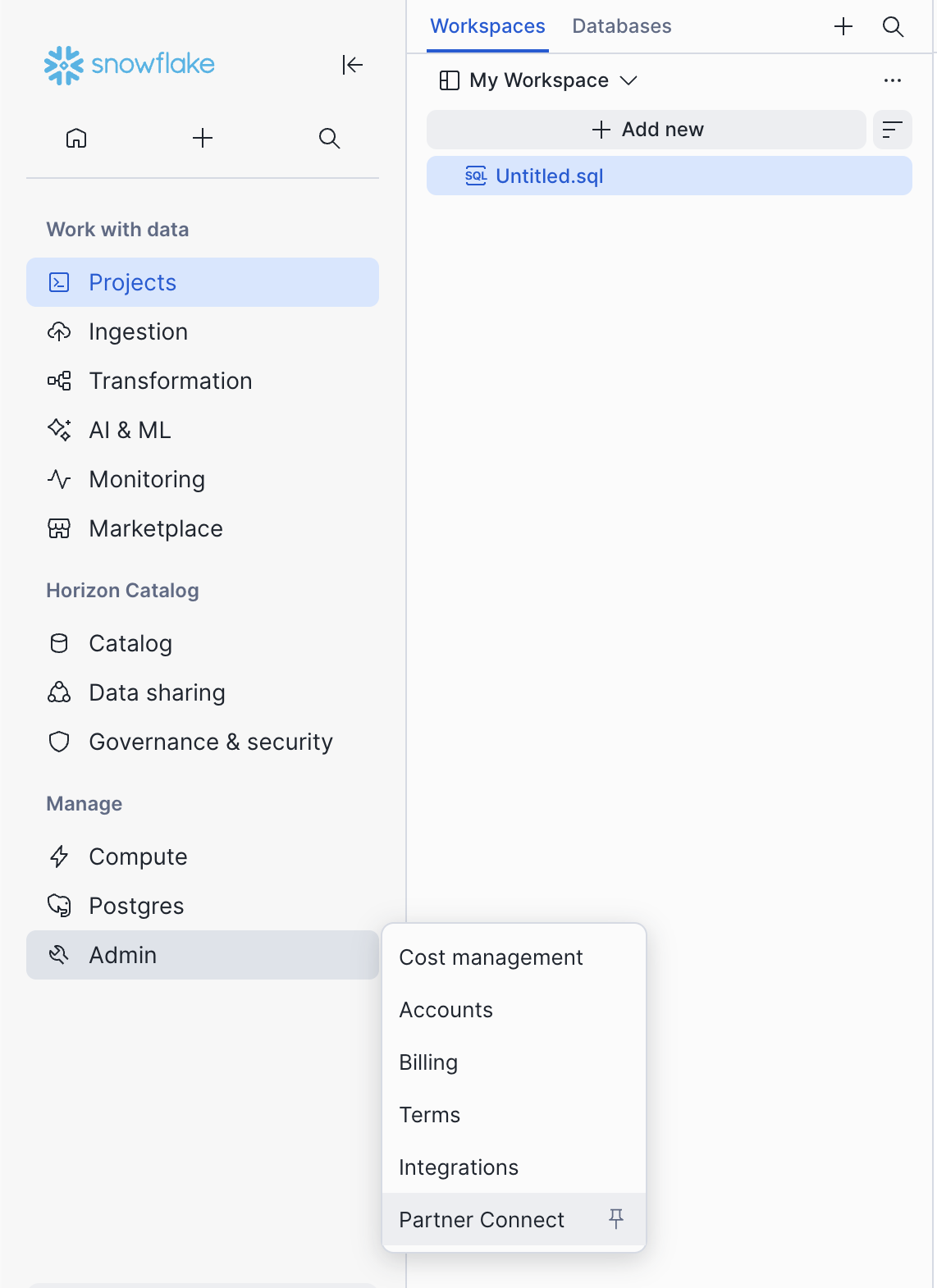The height and width of the screenshot is (1288, 937).
Task: Click the Monitoring pulse icon
Action: pos(59,479)
